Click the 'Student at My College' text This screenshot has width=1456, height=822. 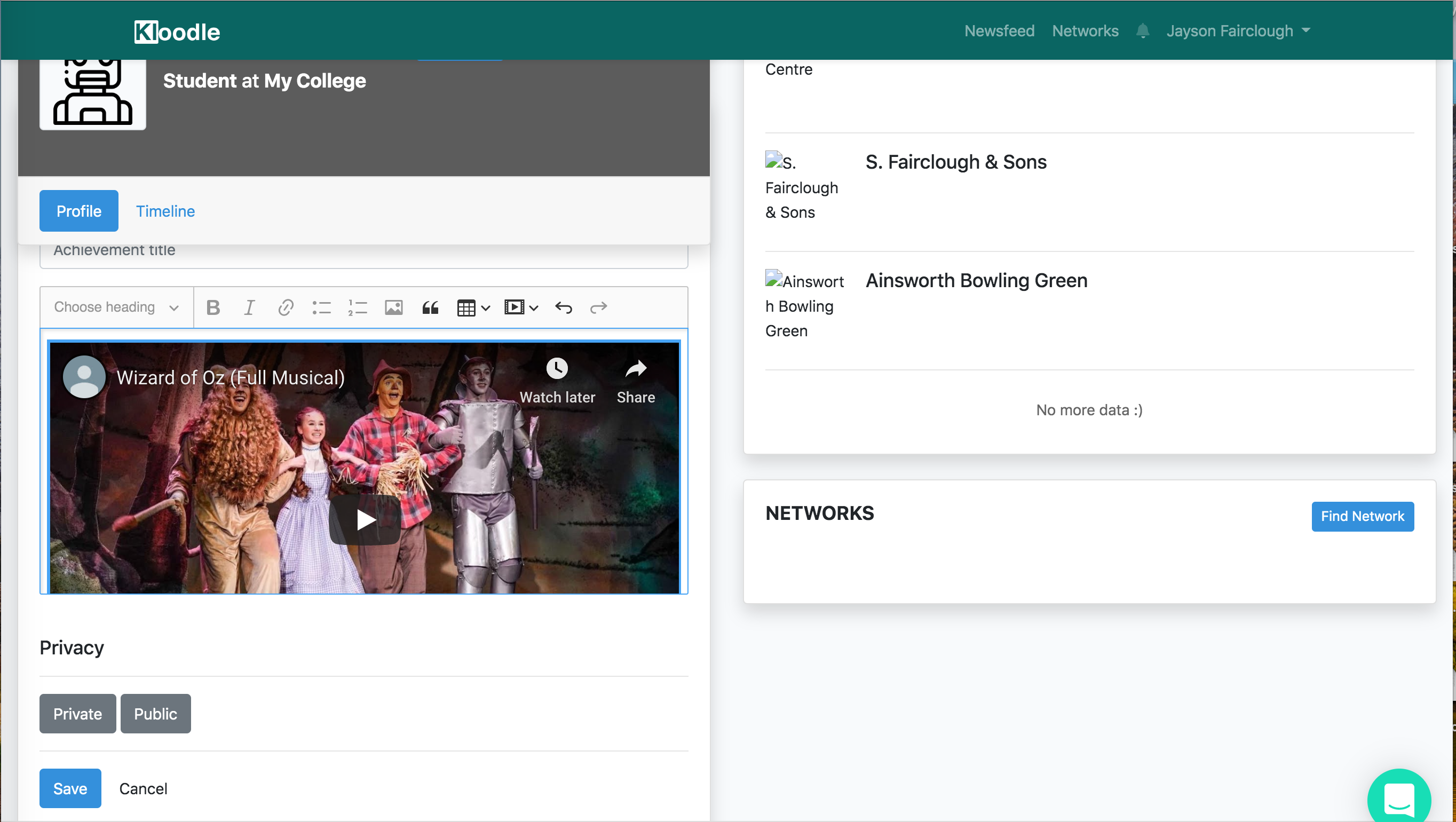(x=265, y=81)
